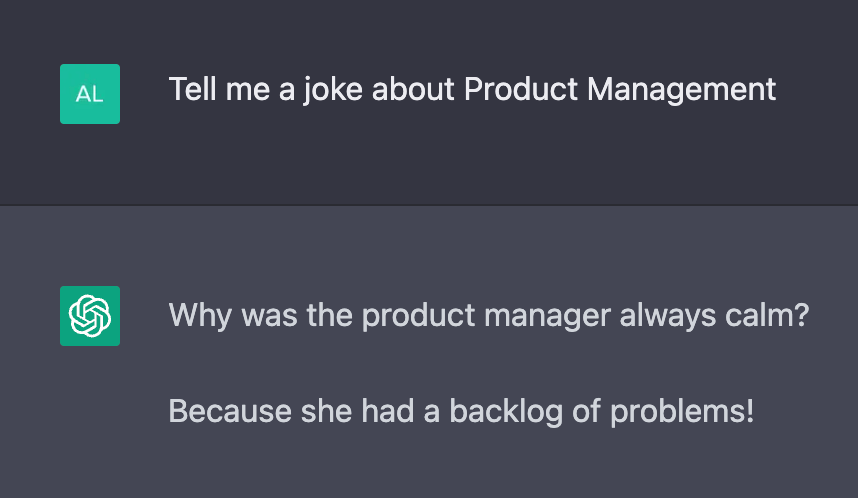Click the green AL user avatar

tap(90, 94)
